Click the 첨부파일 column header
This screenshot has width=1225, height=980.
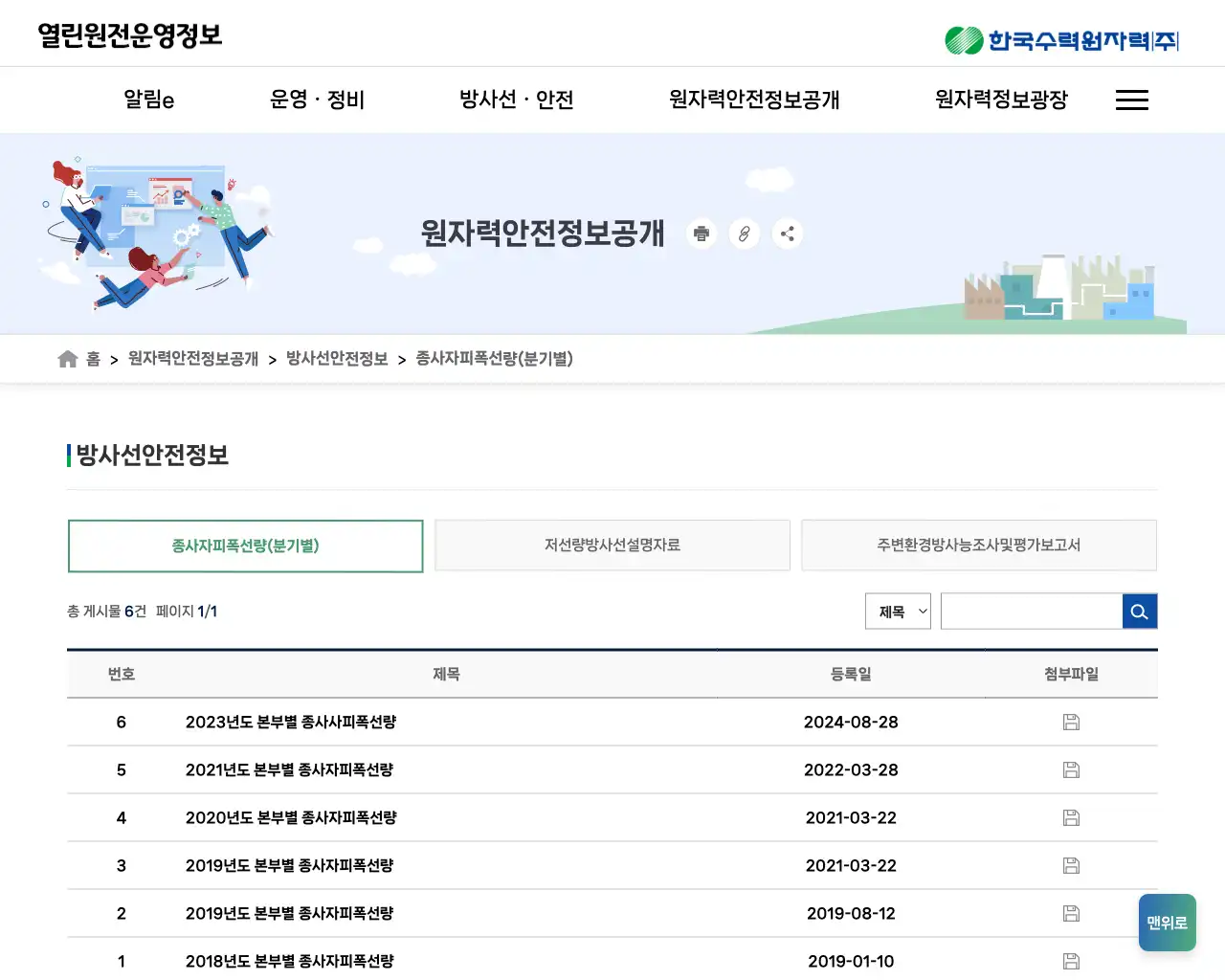pyautogui.click(x=1071, y=674)
